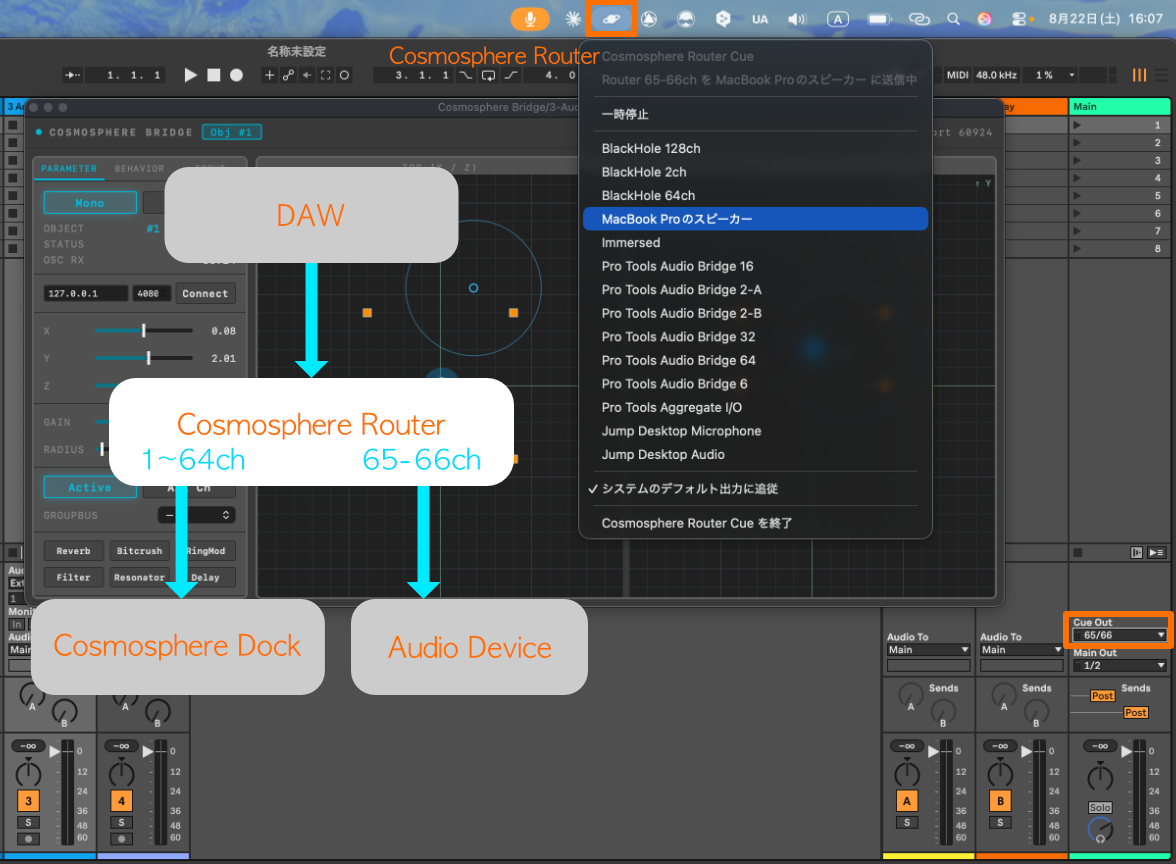Viewport: 1176px width, 864px height.
Task: Click the Connect button in Cosmosphere Bridge
Action: pyautogui.click(x=205, y=293)
